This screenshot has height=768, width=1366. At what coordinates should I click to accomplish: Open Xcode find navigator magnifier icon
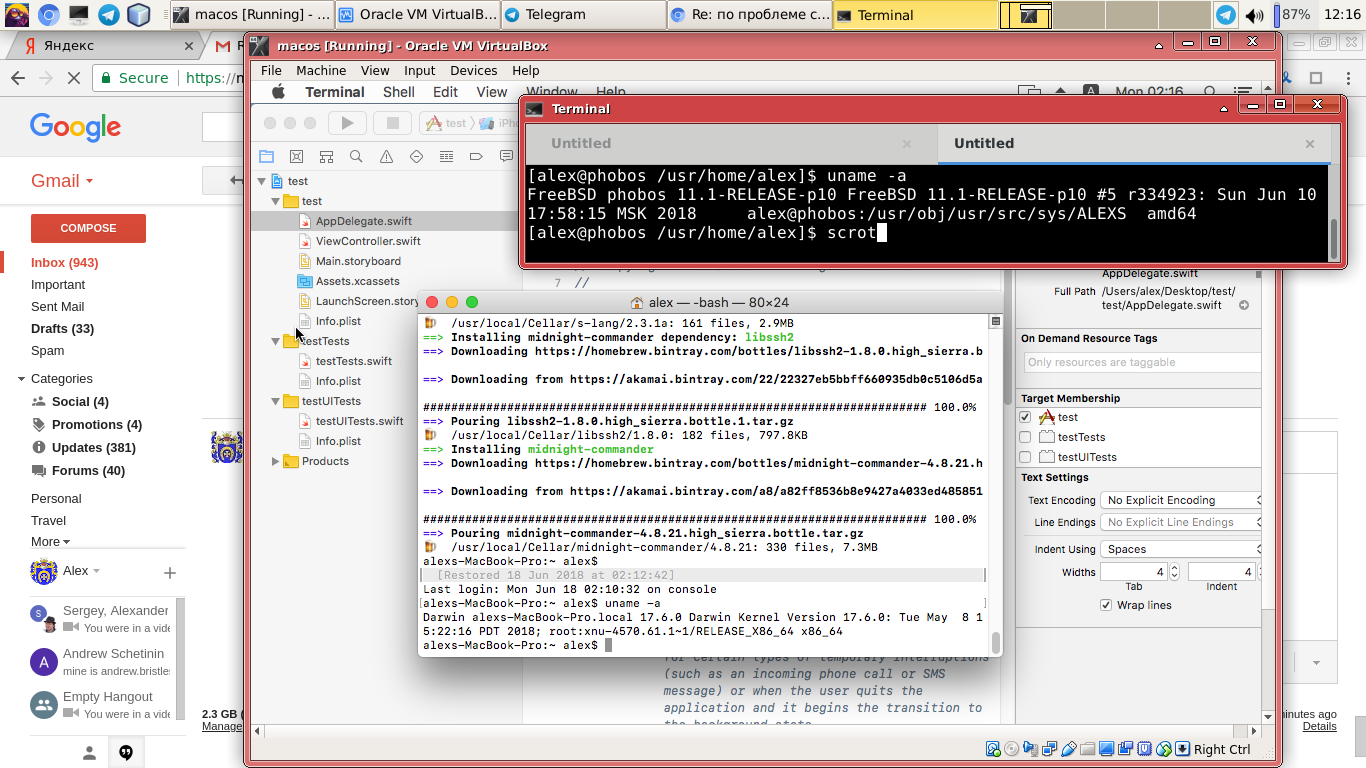tap(356, 157)
